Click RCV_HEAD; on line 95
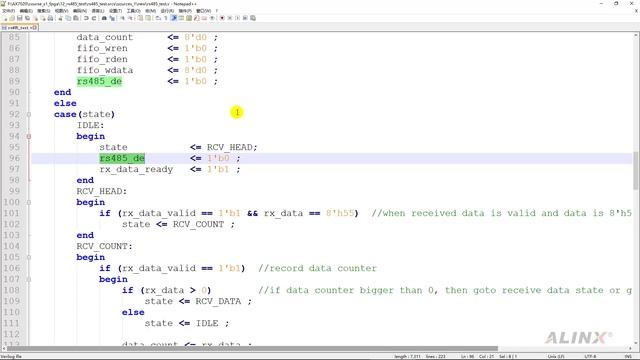 (x=232, y=147)
